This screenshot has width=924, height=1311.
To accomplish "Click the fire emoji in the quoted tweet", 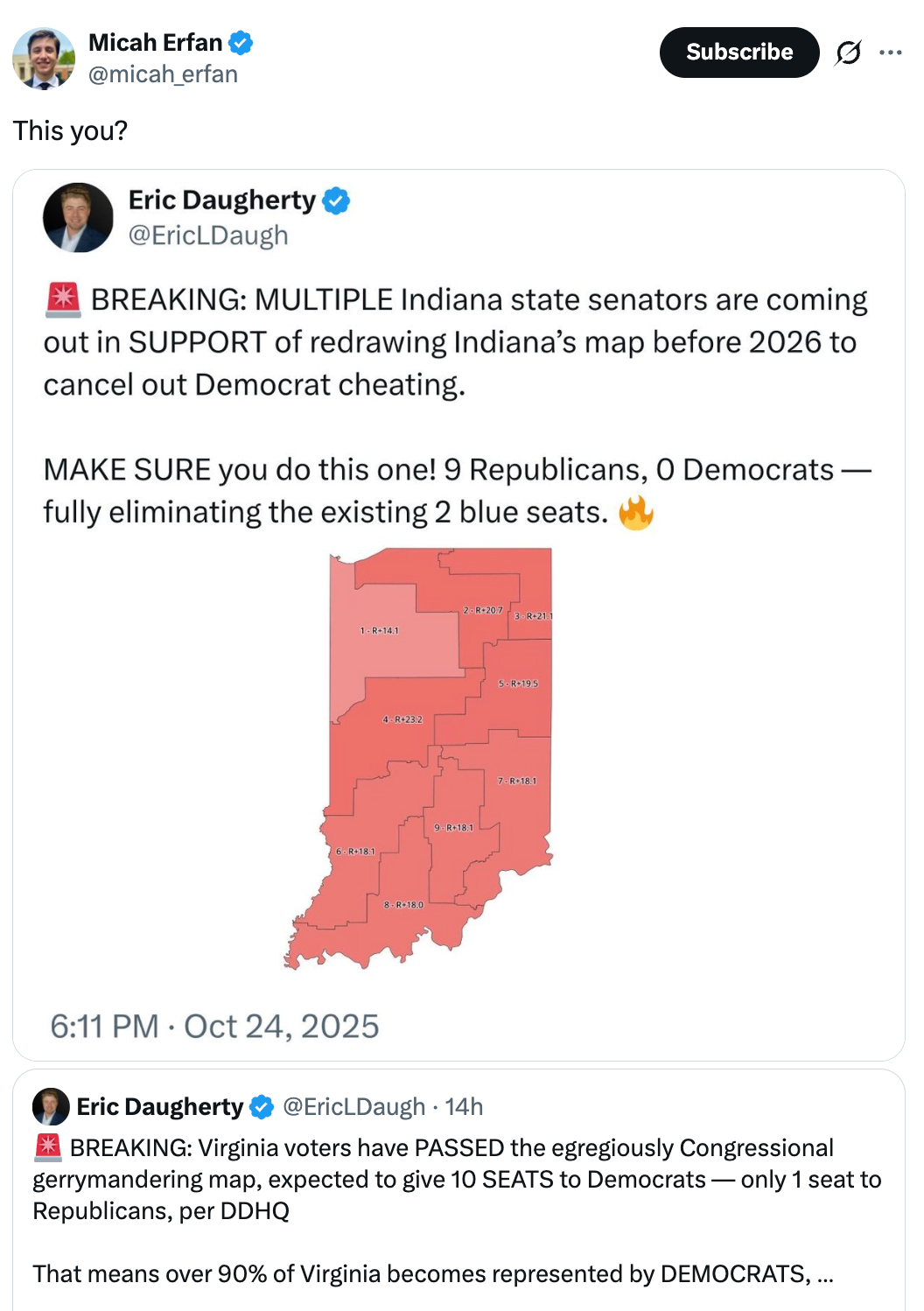I will tap(638, 512).
